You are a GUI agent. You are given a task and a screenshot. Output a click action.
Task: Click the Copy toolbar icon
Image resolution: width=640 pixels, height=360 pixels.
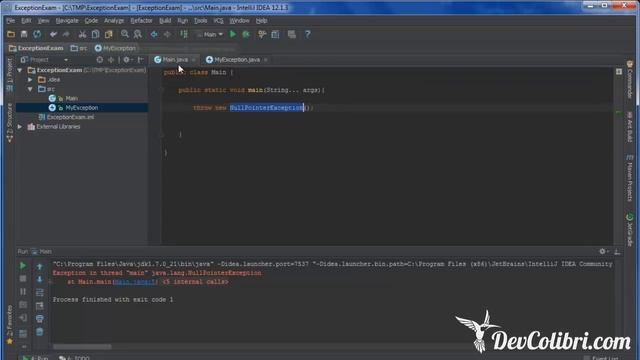coord(96,34)
